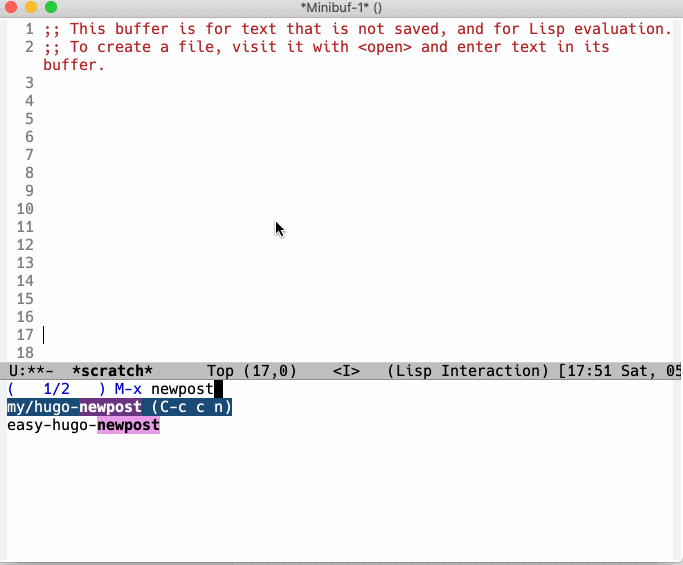Screen dimensions: 683x565
Task: Click the *scratch* buffer name in mode line
Action: [x=112, y=371]
